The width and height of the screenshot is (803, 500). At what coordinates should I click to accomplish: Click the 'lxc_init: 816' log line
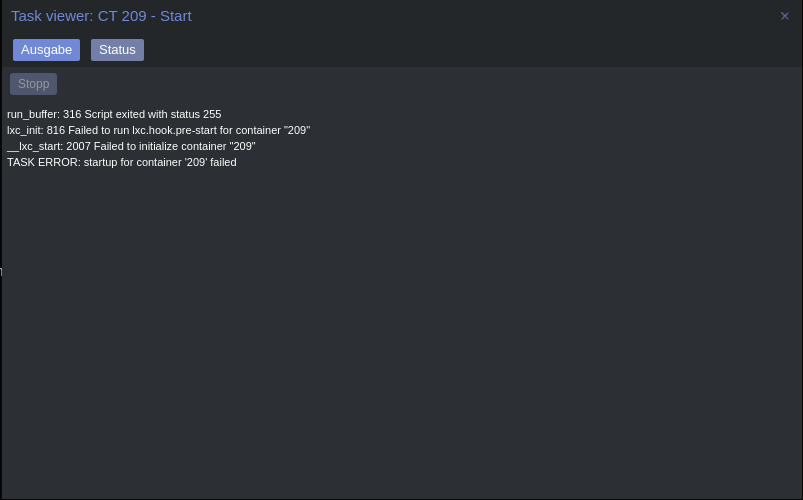(x=159, y=130)
